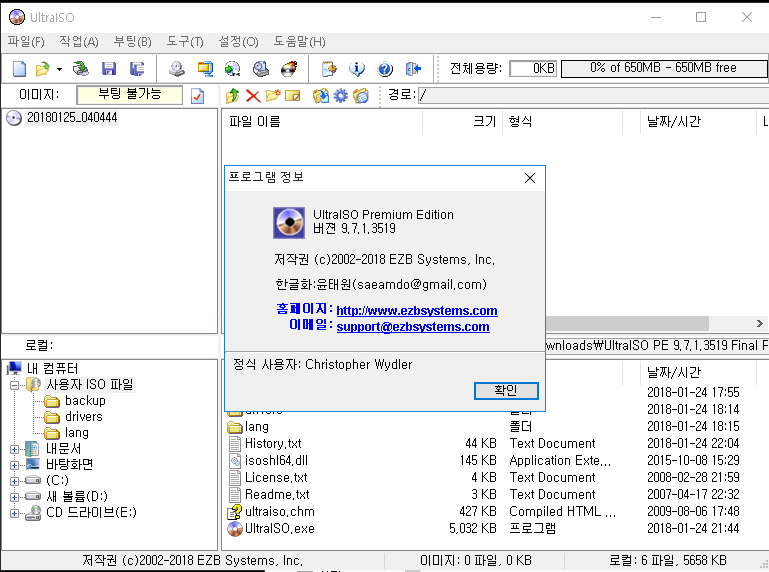Click the Convert image format icon
The image size is (769, 572).
click(x=205, y=69)
